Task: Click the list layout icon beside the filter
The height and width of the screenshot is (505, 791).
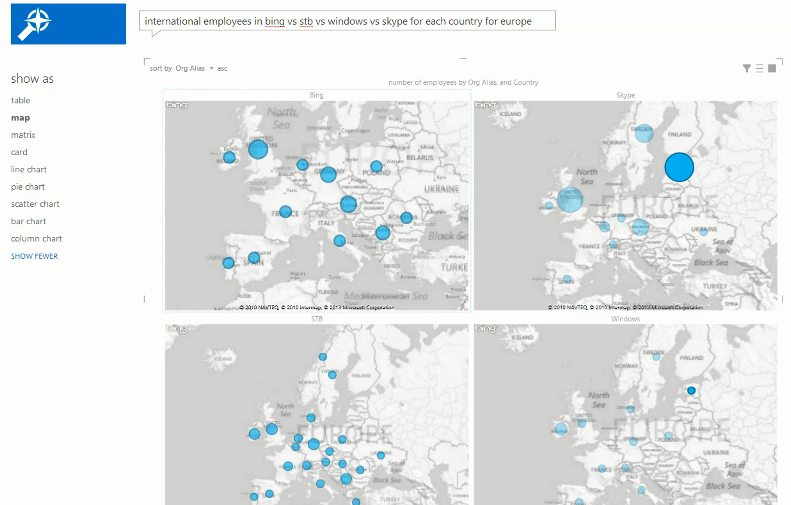Action: [x=760, y=68]
